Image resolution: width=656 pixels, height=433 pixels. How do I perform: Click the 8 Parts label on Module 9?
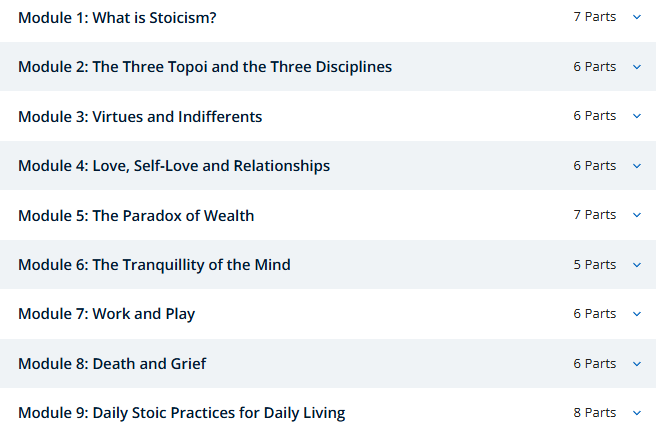pos(594,413)
